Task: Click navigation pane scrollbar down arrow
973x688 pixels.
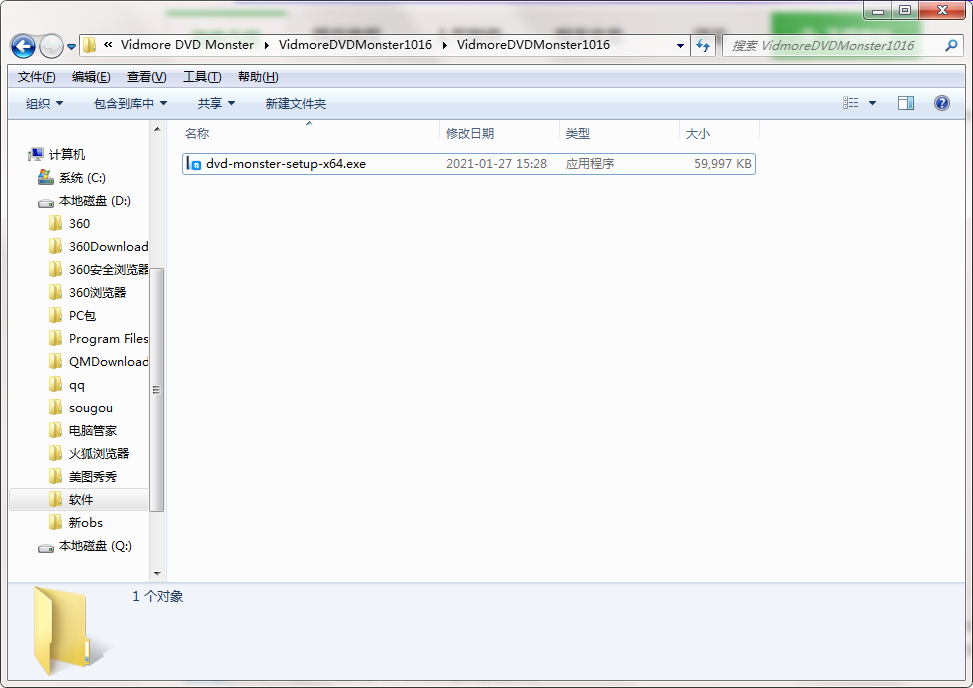Action: point(157,573)
